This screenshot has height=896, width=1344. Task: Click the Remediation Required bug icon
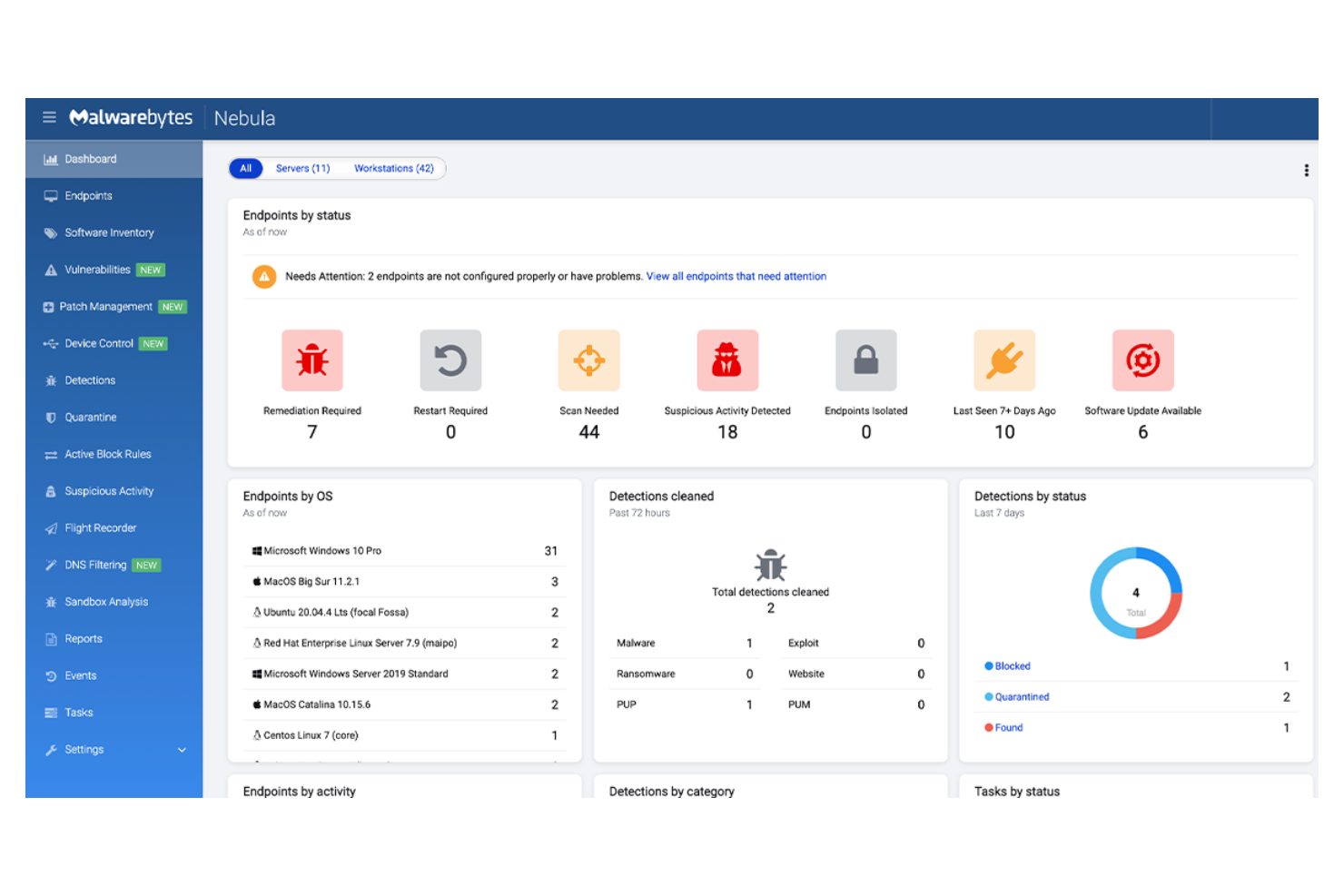[311, 359]
